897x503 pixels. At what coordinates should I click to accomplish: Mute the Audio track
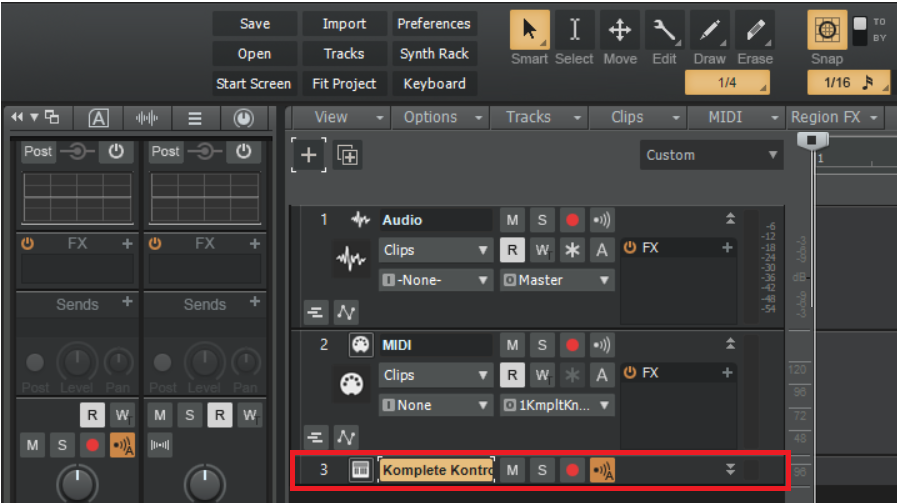coord(512,220)
